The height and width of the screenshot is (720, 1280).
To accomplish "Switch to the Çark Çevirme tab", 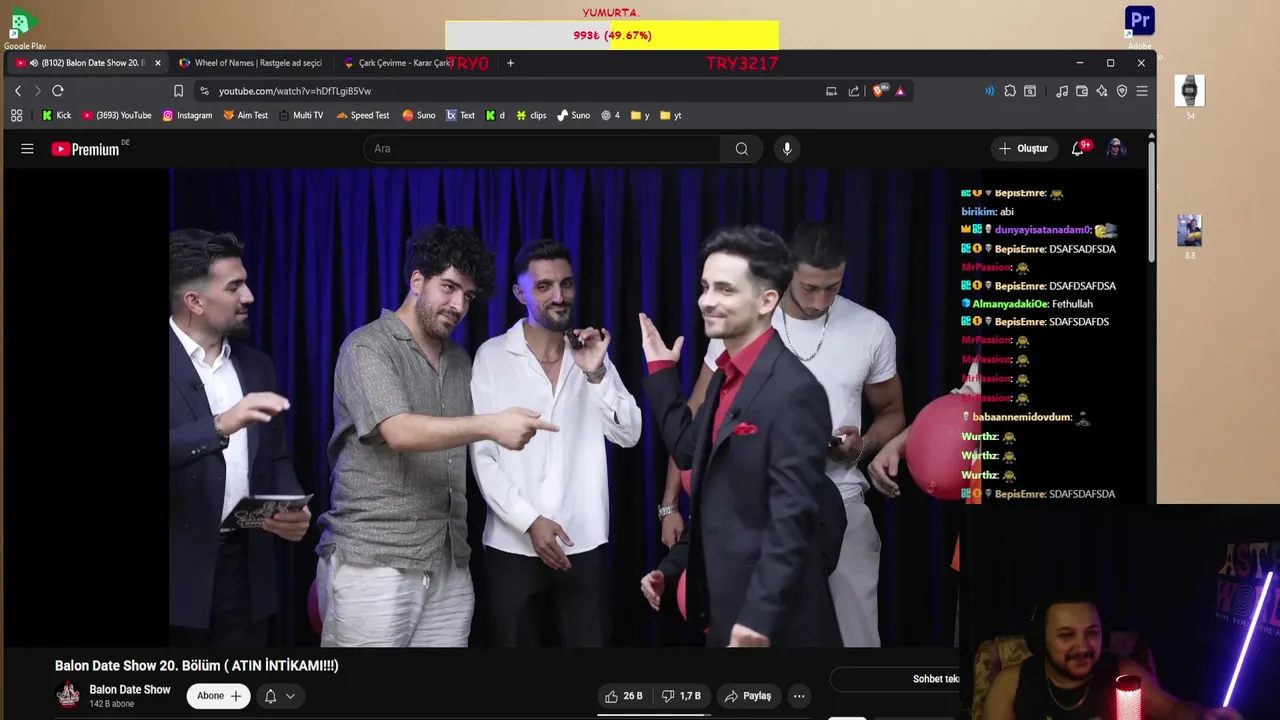I will click(400, 63).
